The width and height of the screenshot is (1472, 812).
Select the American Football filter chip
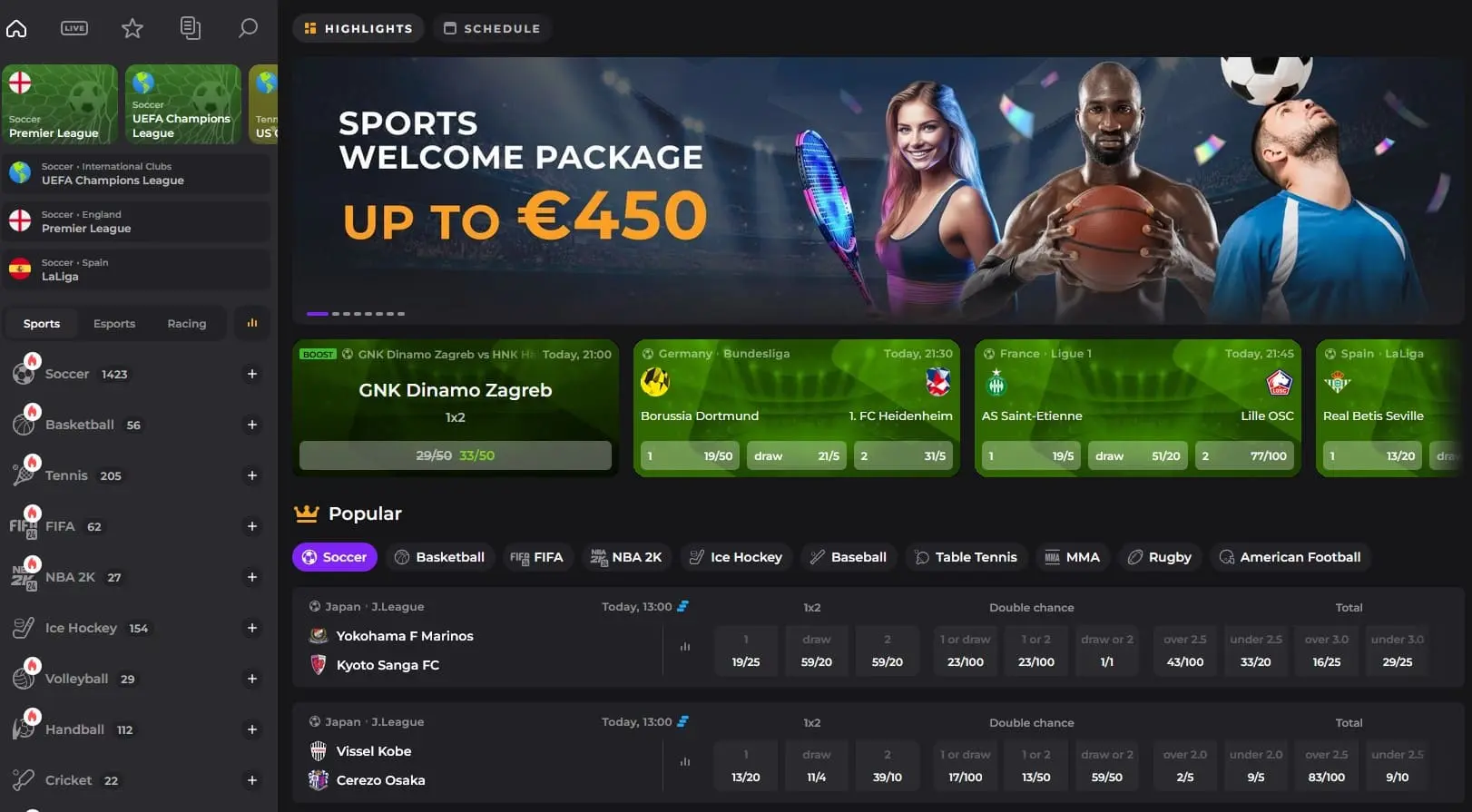pyautogui.click(x=1290, y=557)
